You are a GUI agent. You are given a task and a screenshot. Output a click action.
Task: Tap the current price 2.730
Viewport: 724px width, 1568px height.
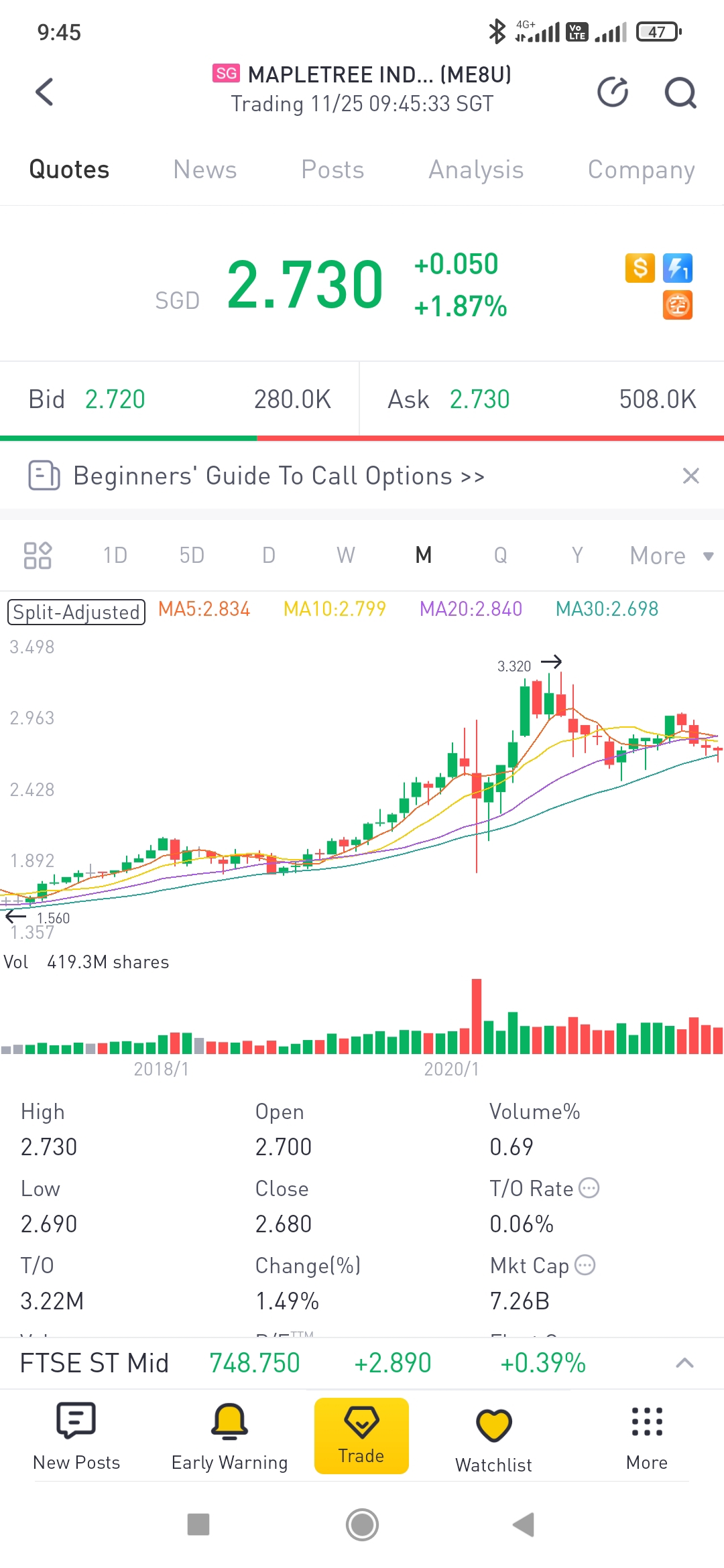point(305,285)
